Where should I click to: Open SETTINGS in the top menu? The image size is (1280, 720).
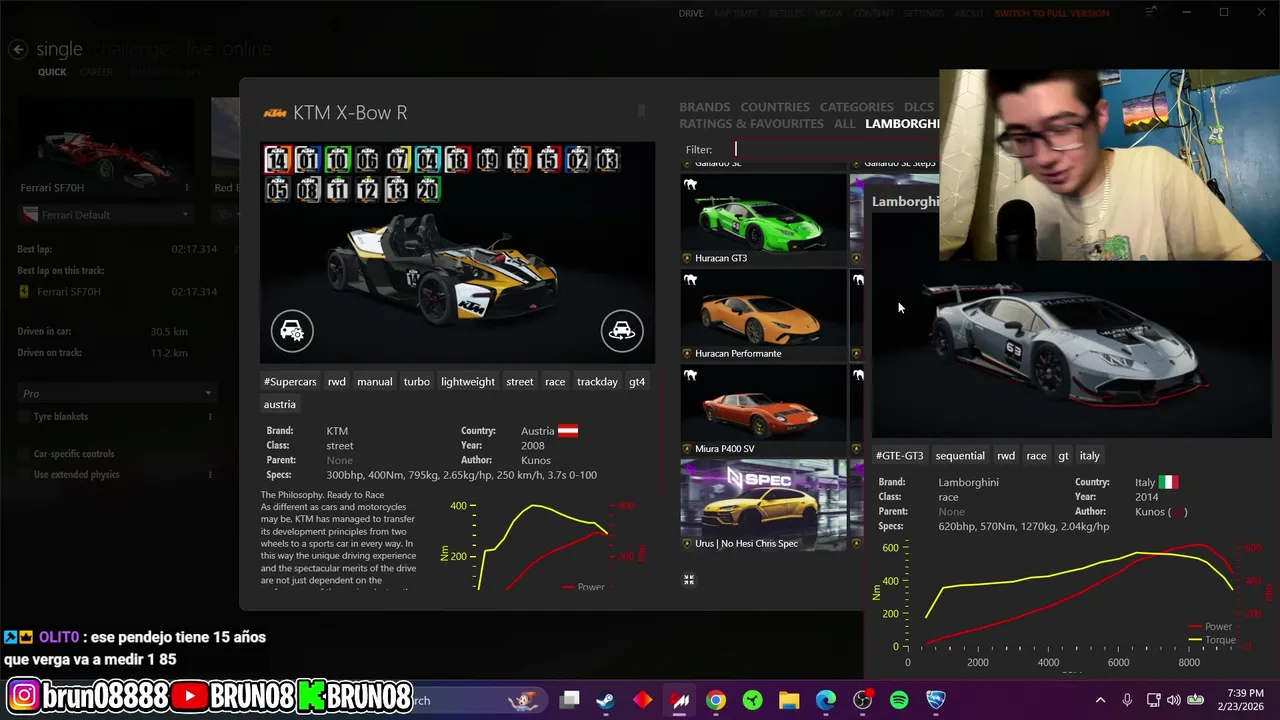pyautogui.click(x=923, y=14)
